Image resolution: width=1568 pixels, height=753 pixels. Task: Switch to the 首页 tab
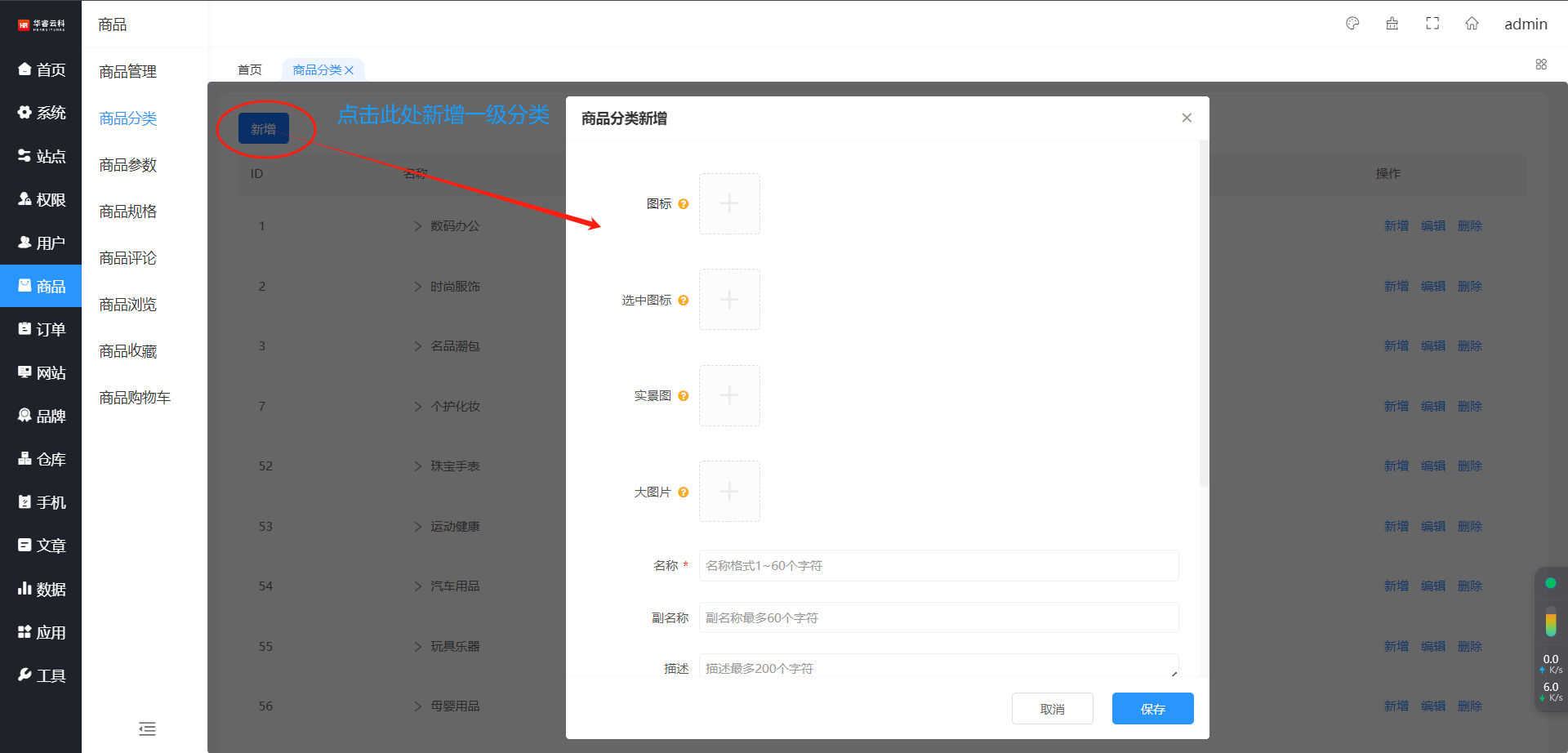click(250, 70)
